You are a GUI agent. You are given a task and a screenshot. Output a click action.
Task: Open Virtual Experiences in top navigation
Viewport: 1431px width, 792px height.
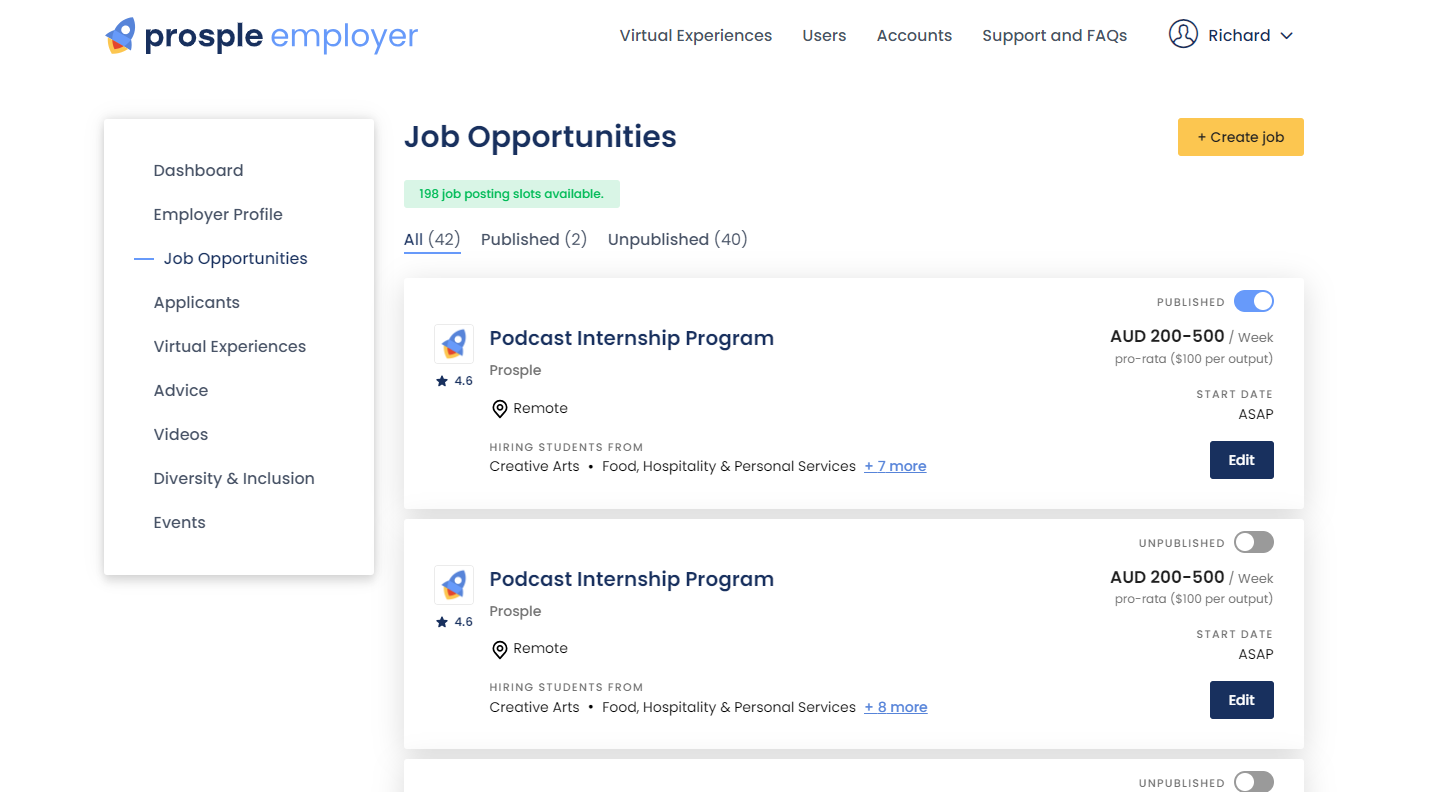pos(696,36)
